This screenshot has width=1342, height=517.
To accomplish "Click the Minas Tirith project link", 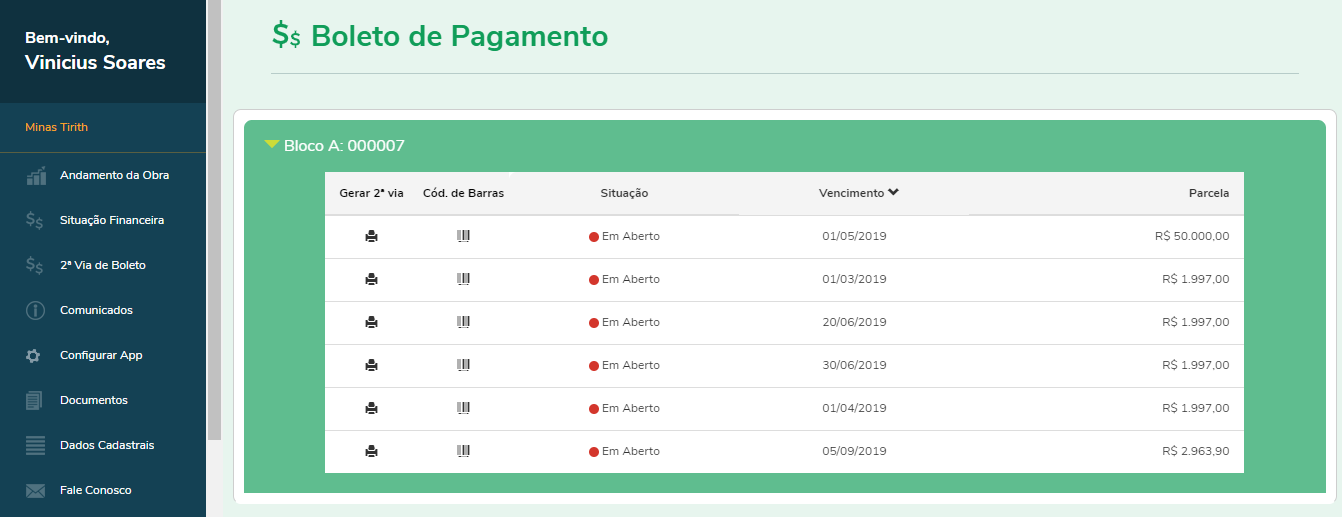I will click(x=57, y=127).
